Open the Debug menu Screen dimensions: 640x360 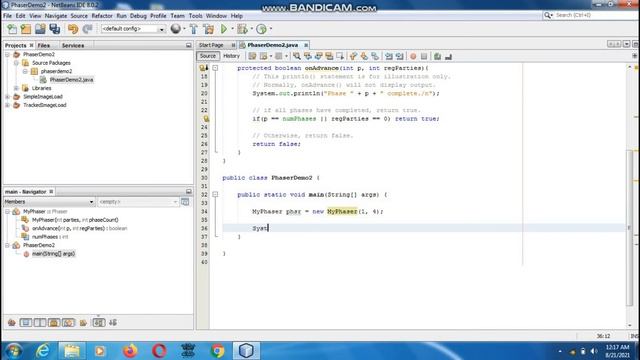pos(138,16)
